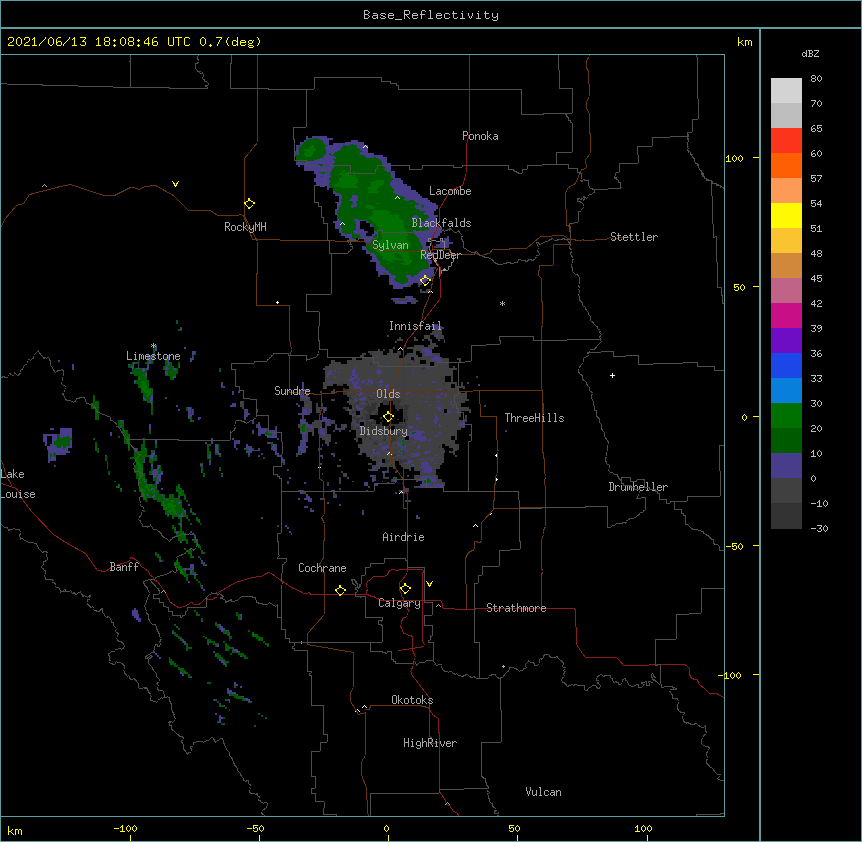Click the Ponoka city label
862x842 pixels.
point(480,136)
